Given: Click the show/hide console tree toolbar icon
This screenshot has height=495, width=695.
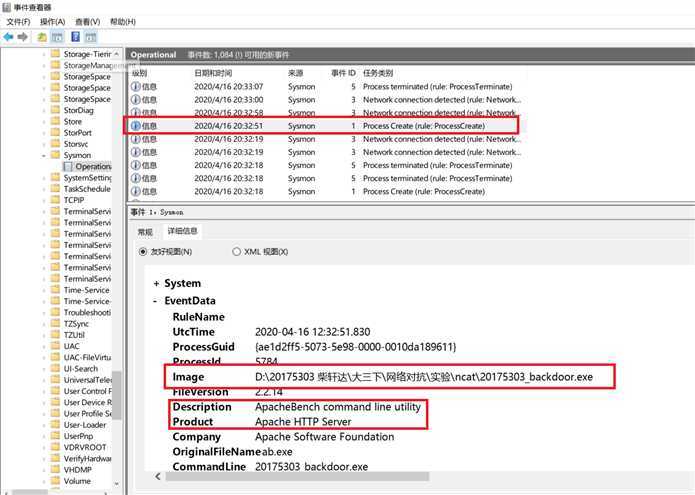Looking at the screenshot, I should (x=57, y=37).
